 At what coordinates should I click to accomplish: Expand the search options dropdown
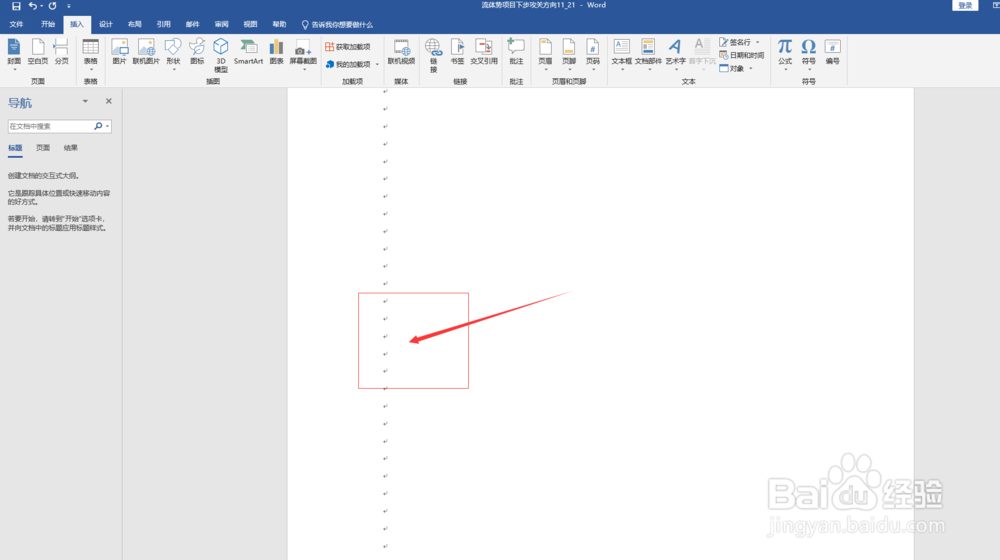[x=108, y=126]
